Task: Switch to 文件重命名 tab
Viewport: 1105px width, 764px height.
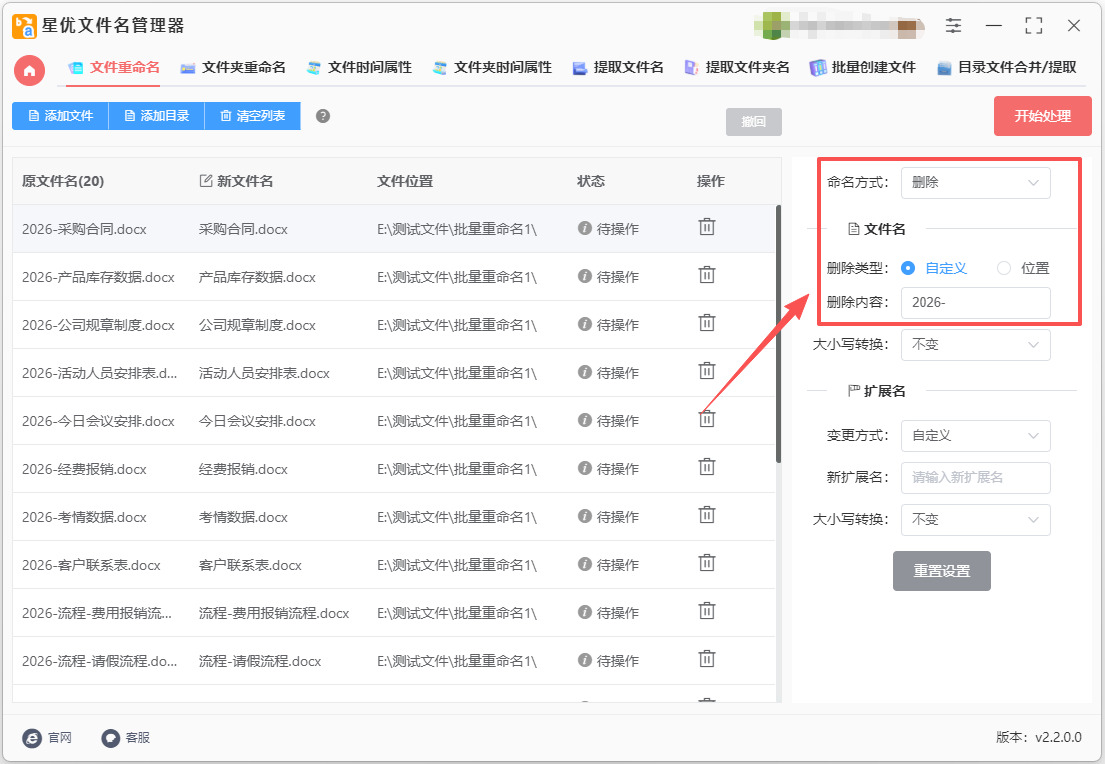Action: [x=113, y=68]
